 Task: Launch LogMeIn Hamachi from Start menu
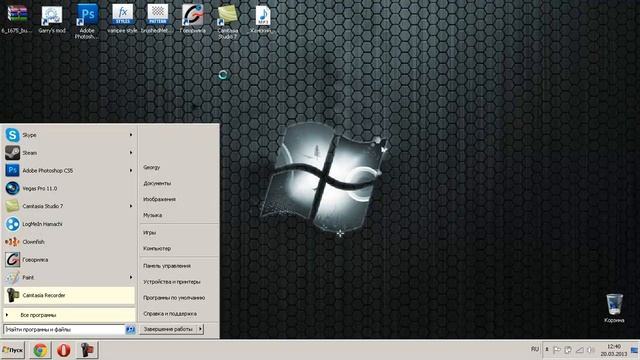click(69, 224)
